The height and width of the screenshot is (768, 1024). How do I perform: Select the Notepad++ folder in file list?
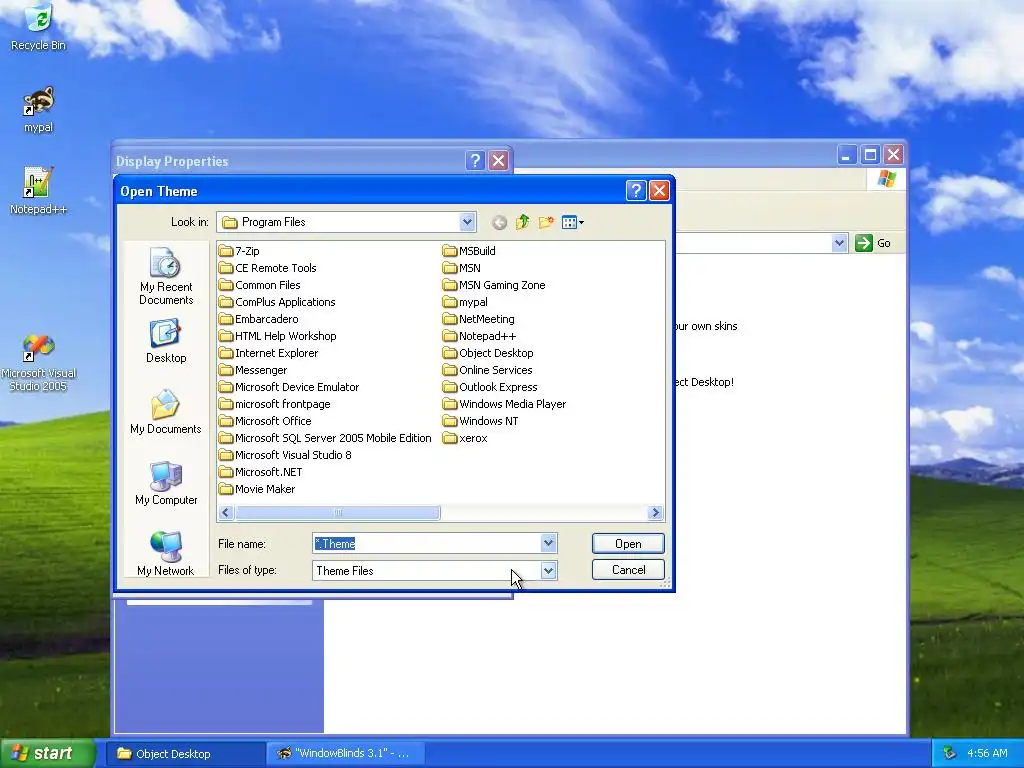479,336
